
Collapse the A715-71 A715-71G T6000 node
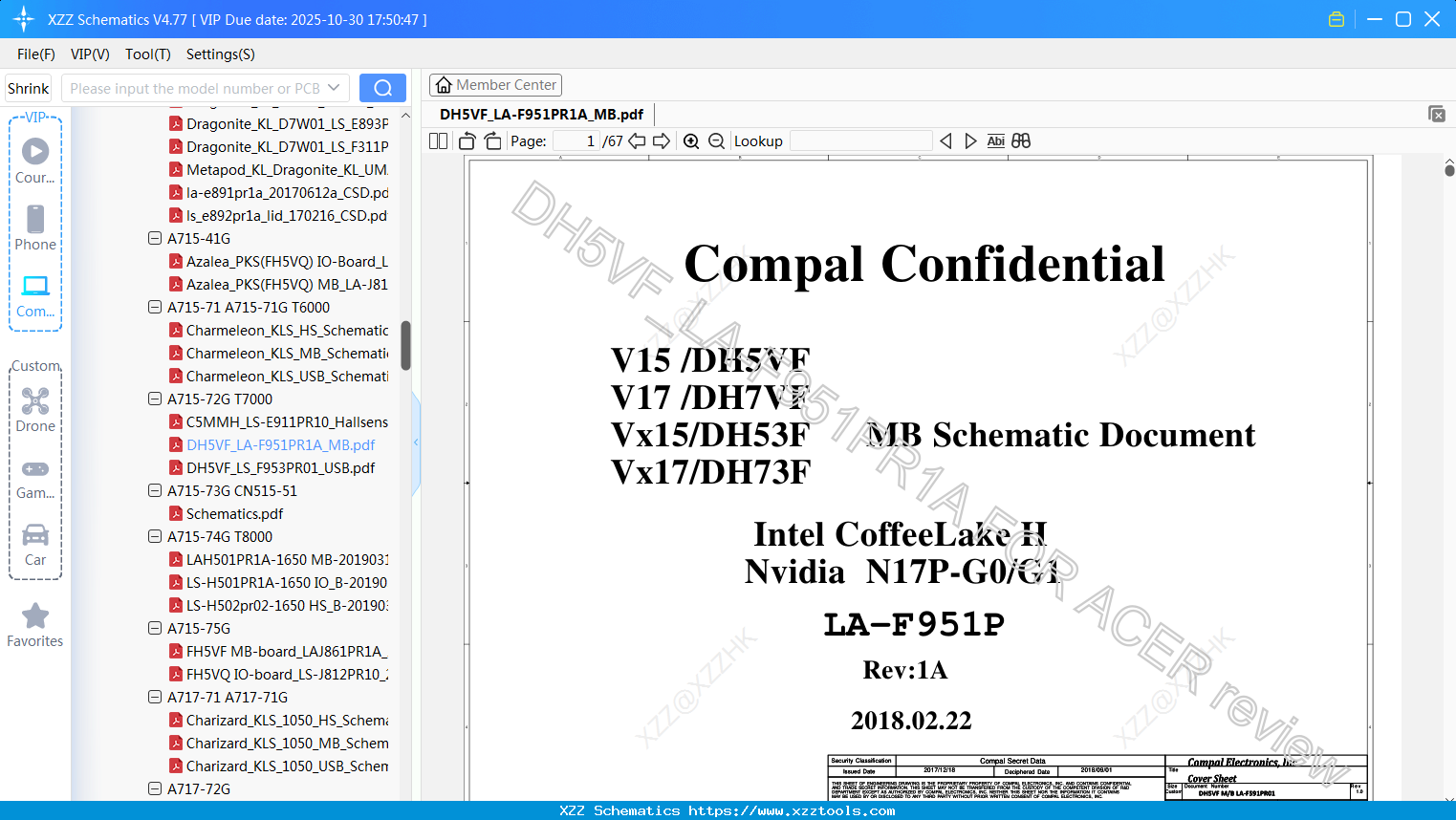tap(155, 307)
